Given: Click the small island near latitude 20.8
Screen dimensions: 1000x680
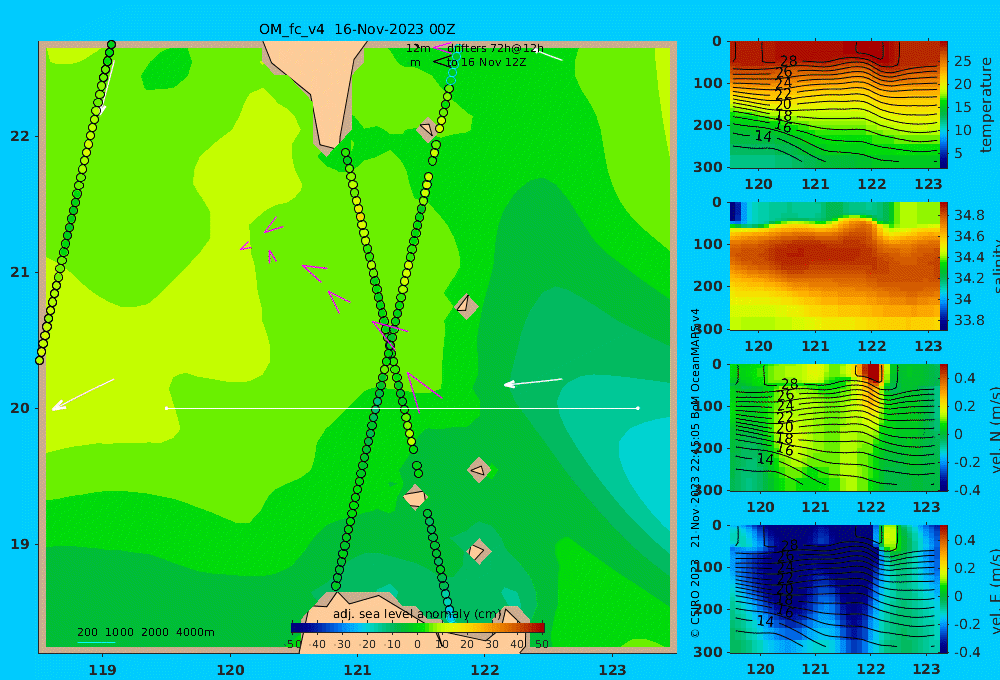Looking at the screenshot, I should pos(466,305).
